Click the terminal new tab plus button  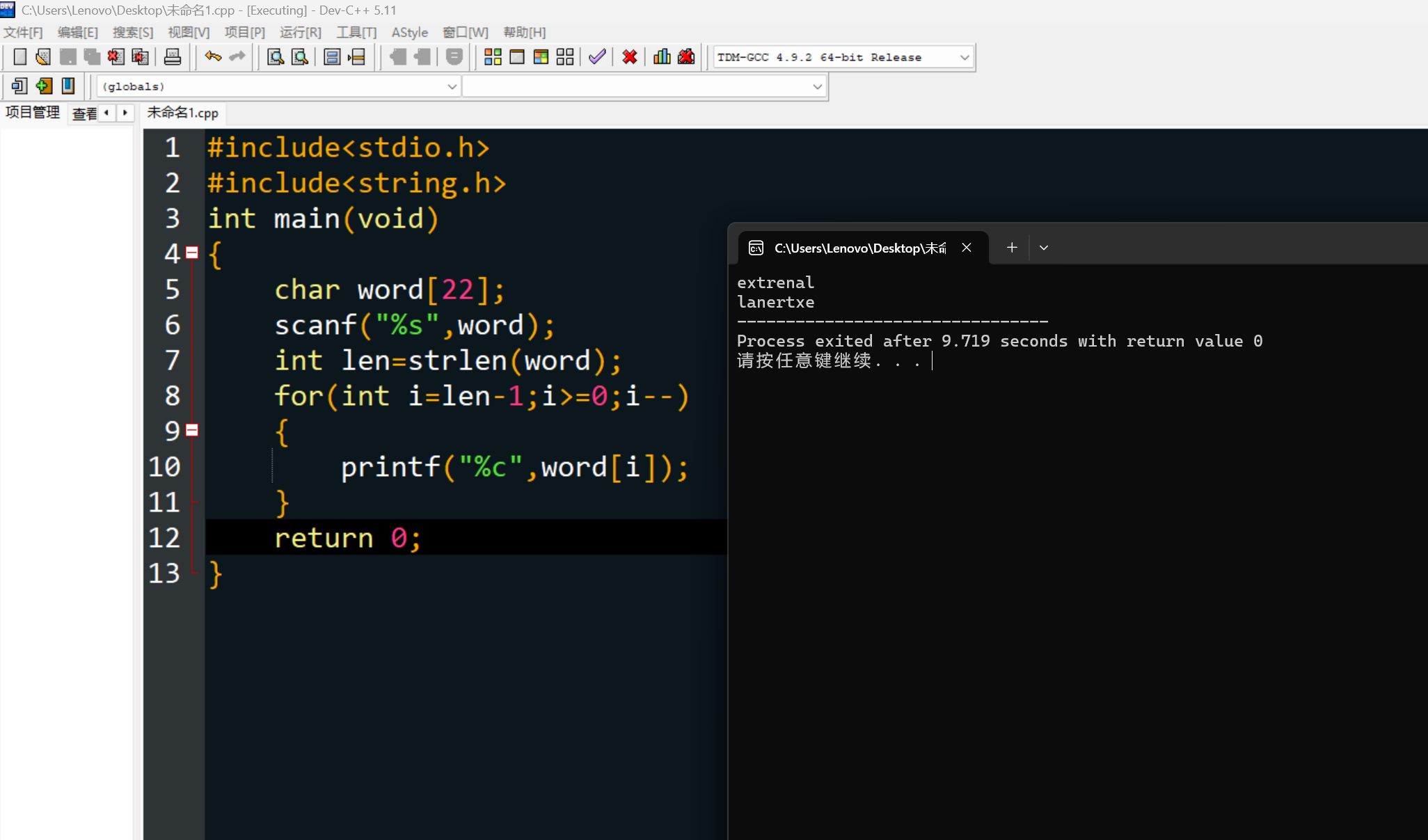coord(1012,248)
